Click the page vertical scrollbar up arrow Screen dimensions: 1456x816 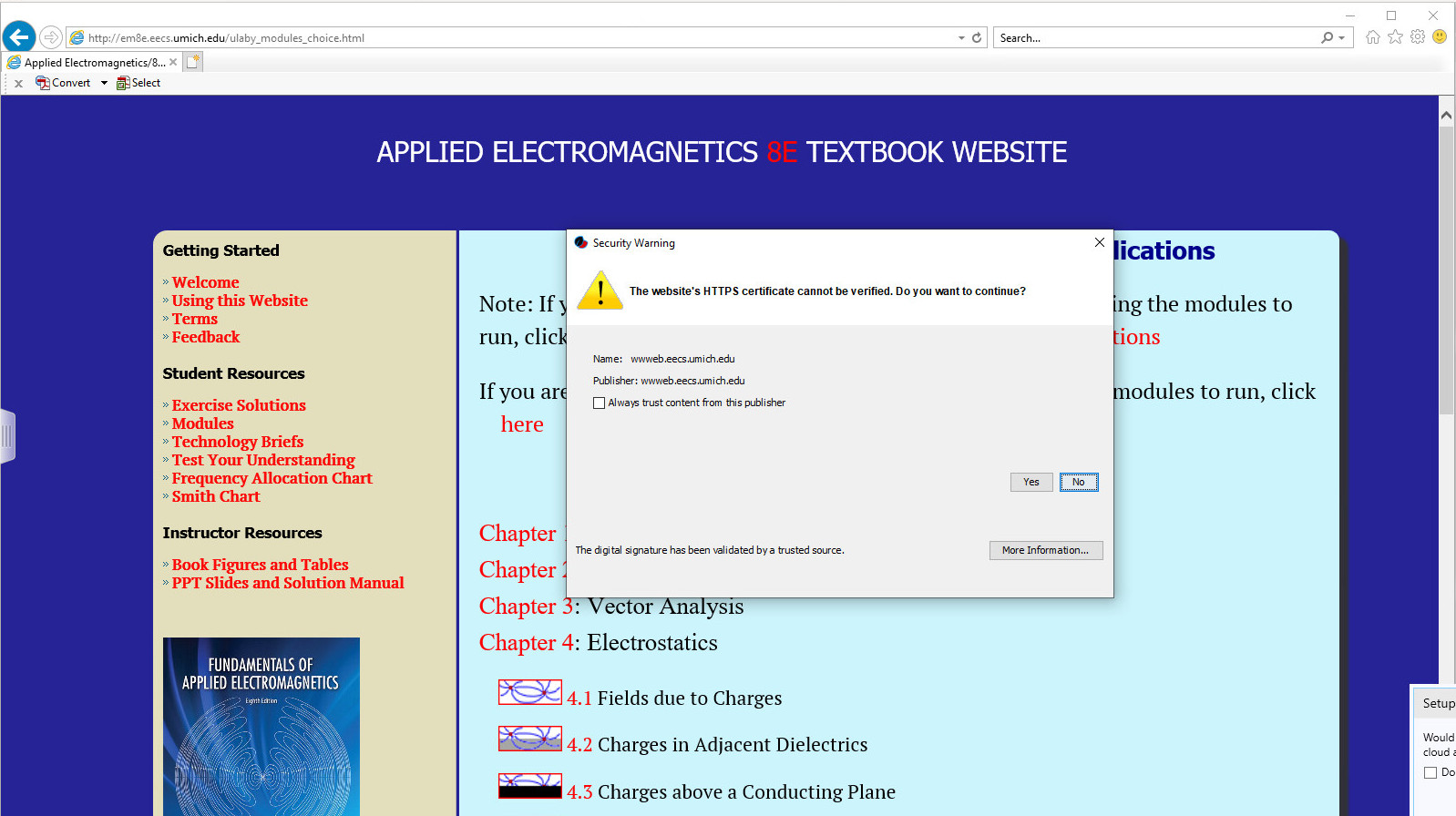tap(1446, 116)
